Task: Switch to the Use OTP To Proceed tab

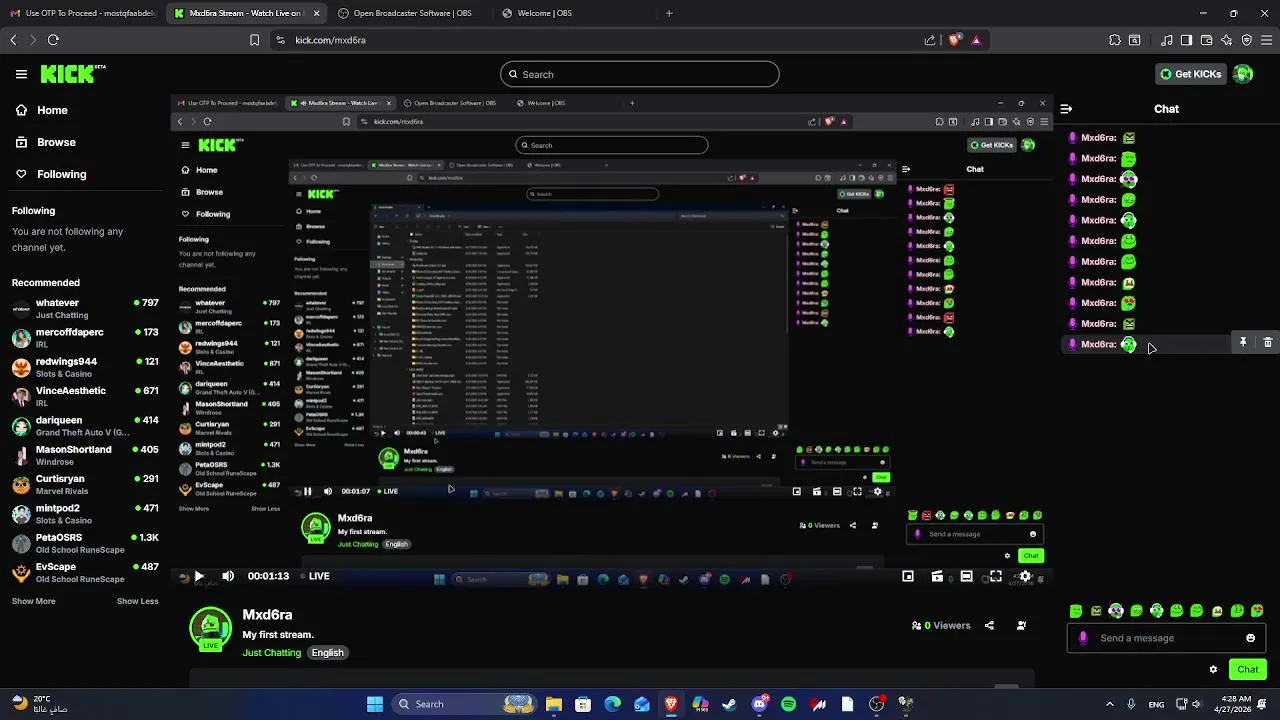Action: 82,13
